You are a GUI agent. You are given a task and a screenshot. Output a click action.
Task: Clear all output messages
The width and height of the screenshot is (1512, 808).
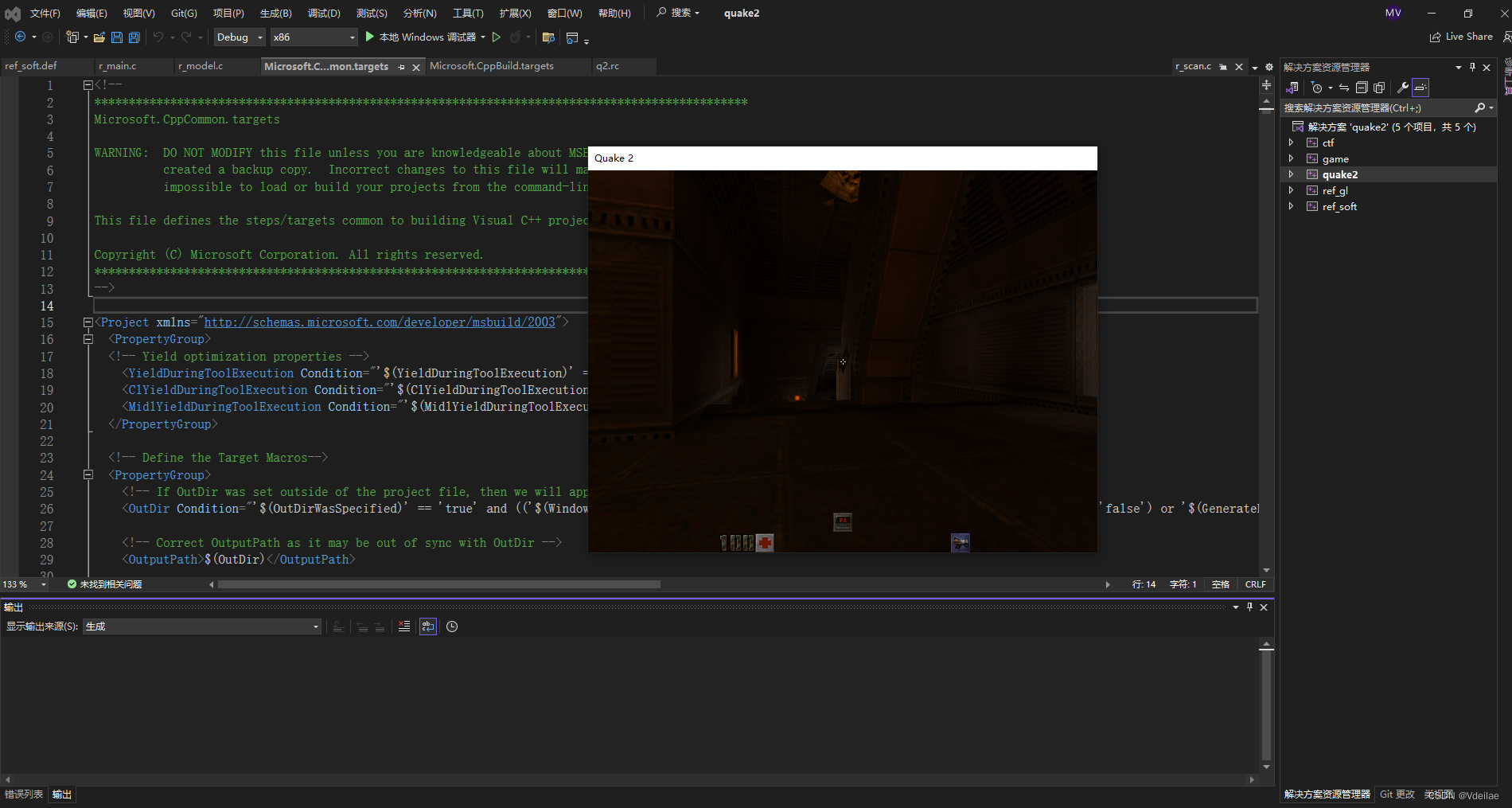[x=403, y=626]
